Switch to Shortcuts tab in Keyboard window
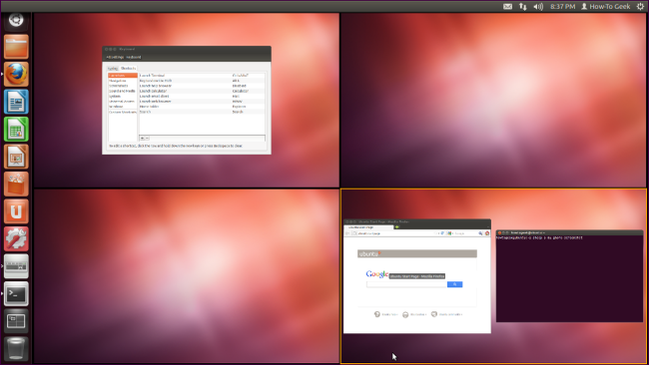The height and width of the screenshot is (365, 649). tap(128, 68)
